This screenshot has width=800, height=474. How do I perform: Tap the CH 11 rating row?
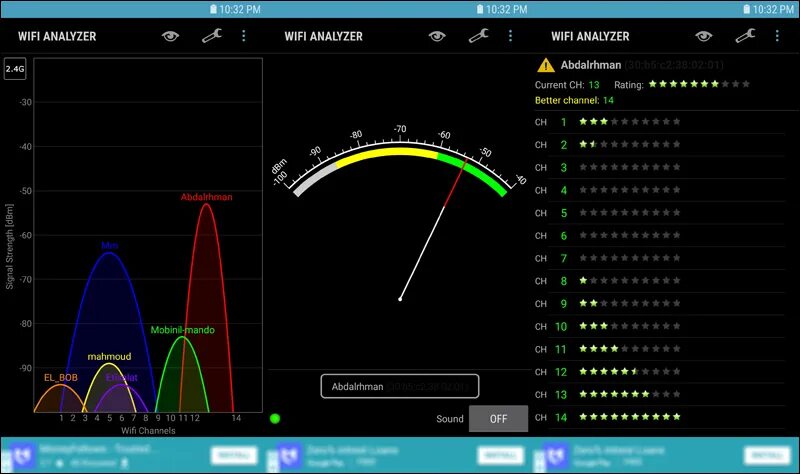659,350
